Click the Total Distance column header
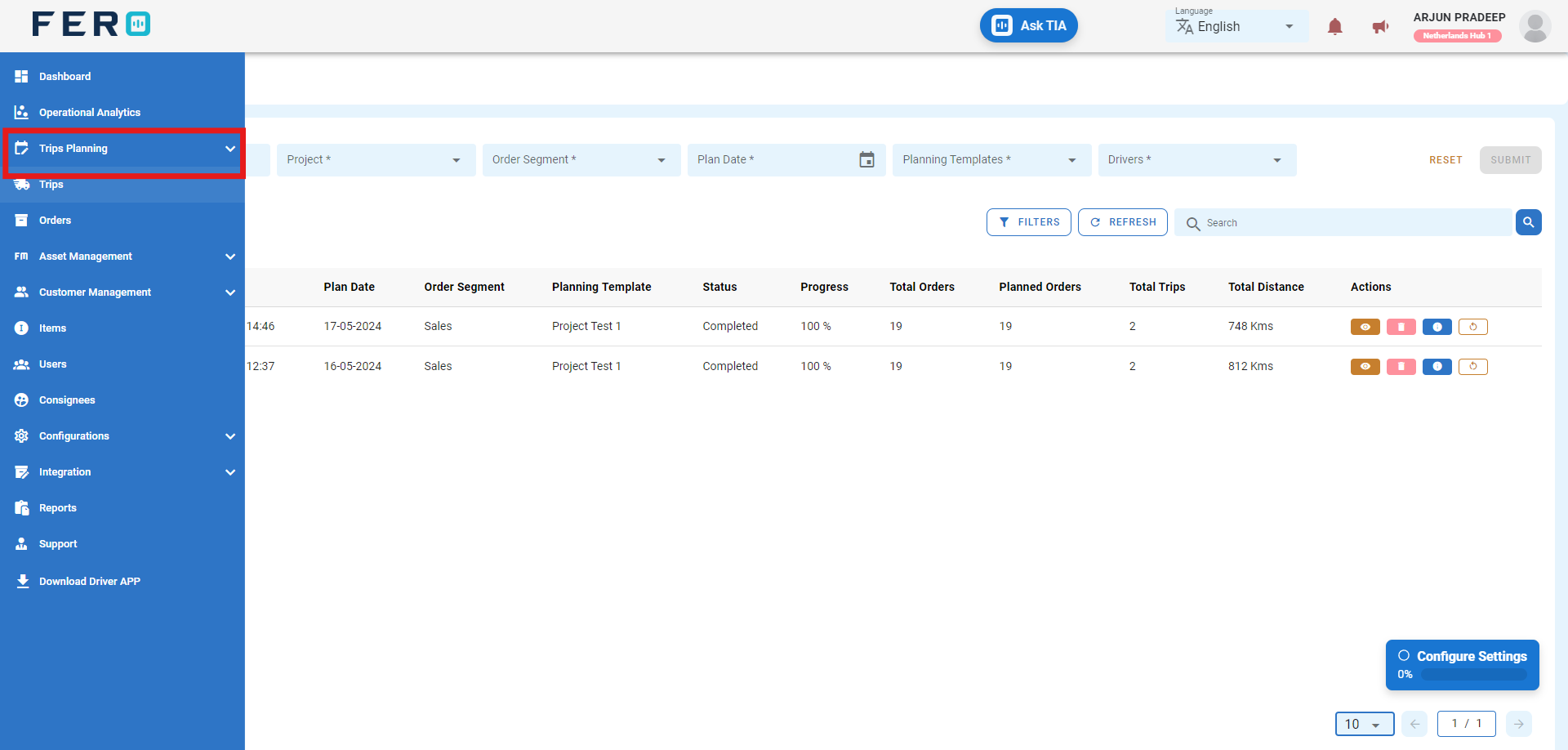Image resolution: width=1568 pixels, height=750 pixels. 1266,287
